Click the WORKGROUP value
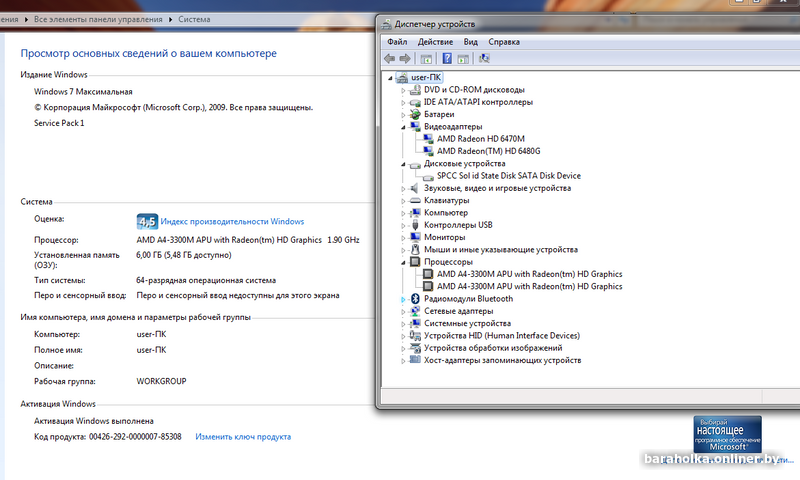800x480 pixels. tap(161, 381)
